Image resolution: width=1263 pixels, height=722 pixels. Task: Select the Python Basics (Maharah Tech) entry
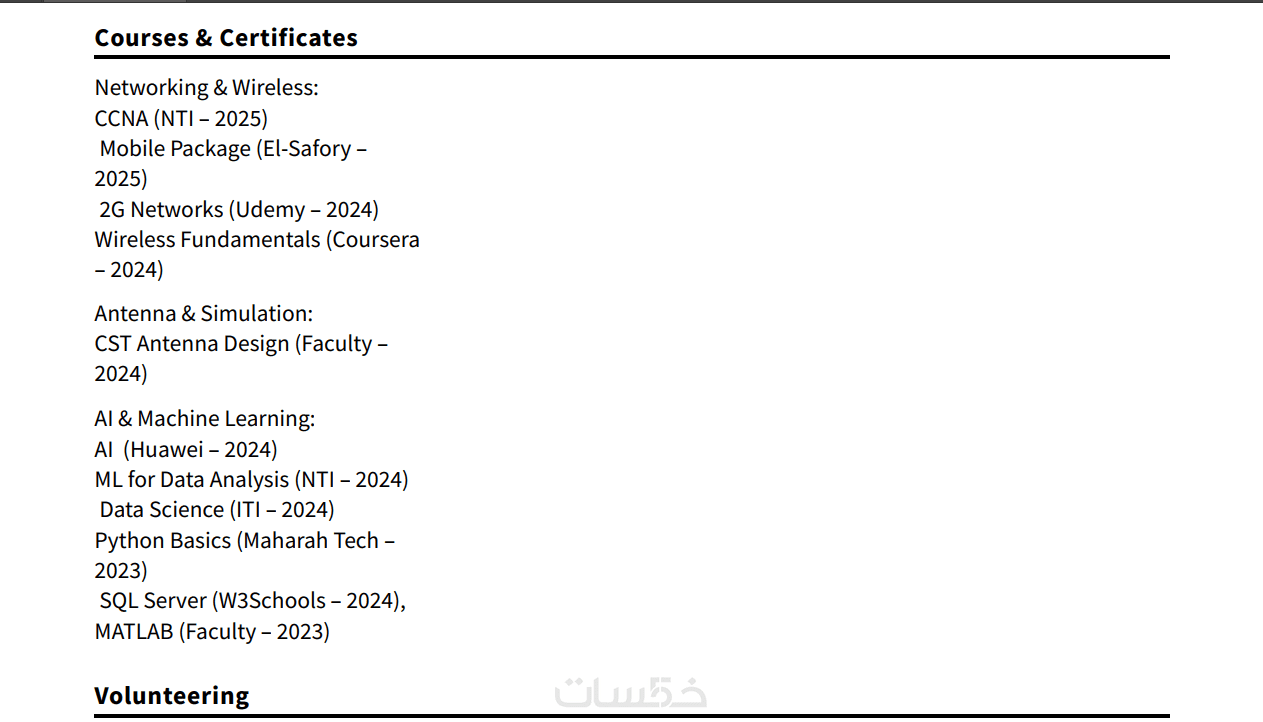point(244,541)
